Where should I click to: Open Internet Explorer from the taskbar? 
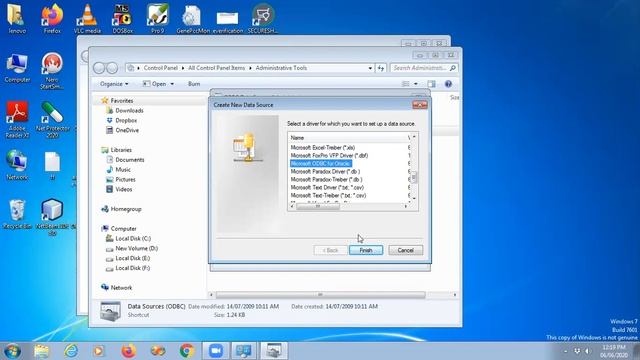pyautogui.click(x=71, y=351)
